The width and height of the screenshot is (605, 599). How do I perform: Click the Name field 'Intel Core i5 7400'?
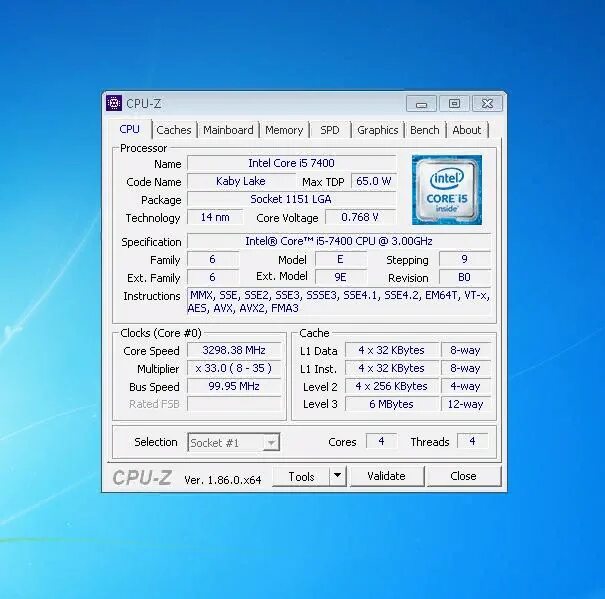coord(292,163)
